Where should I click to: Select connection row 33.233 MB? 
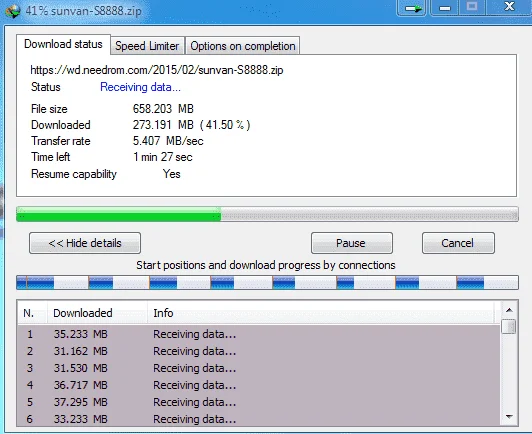click(x=259, y=418)
